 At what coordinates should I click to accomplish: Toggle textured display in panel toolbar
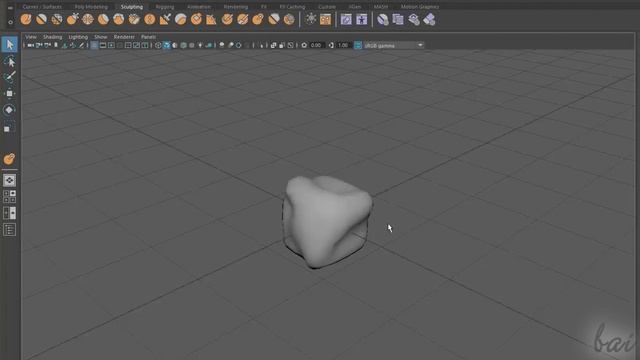(x=192, y=45)
